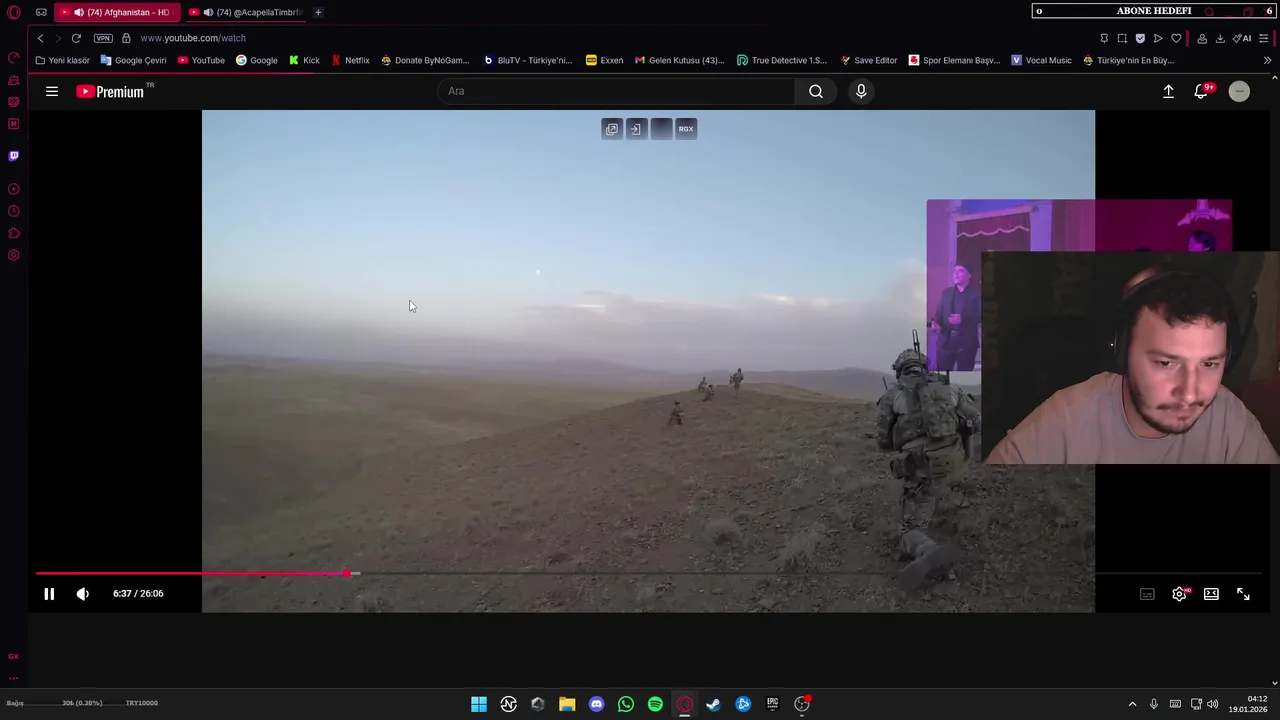
Task: Show hidden system tray icons chevron
Action: pos(1132,704)
